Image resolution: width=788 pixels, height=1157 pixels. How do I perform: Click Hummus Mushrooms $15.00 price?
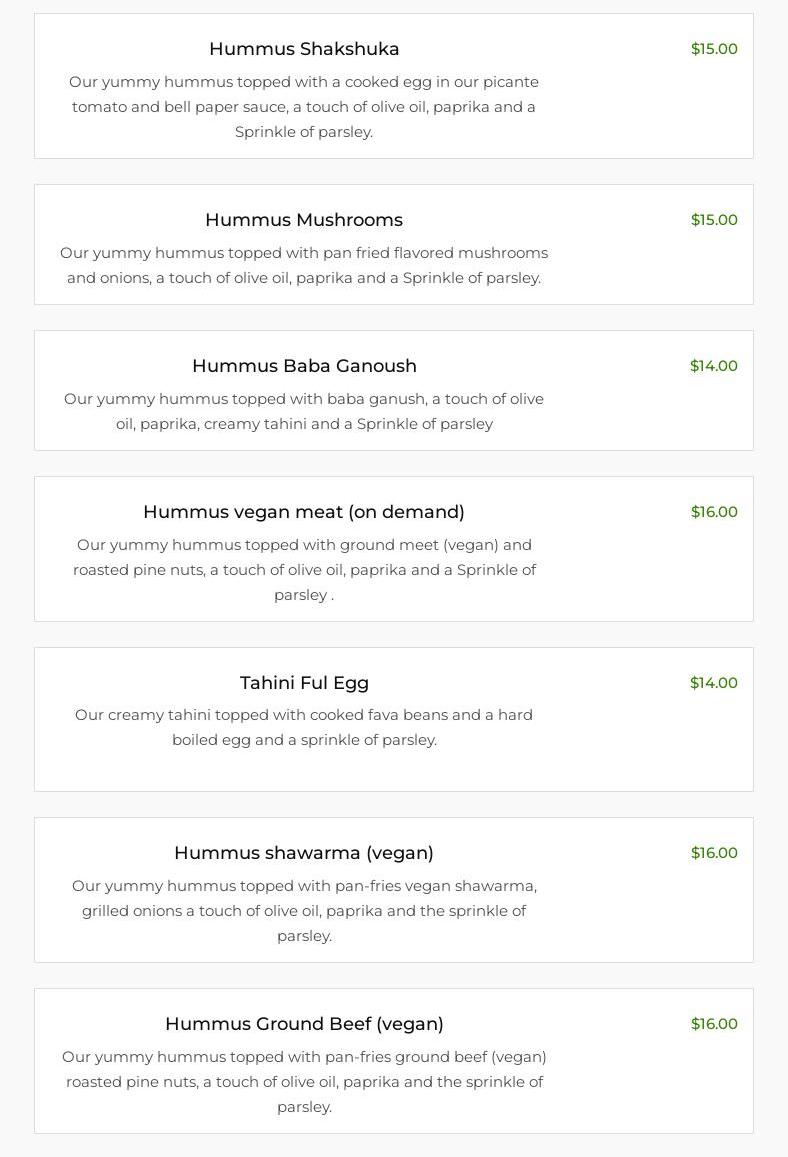pos(714,220)
